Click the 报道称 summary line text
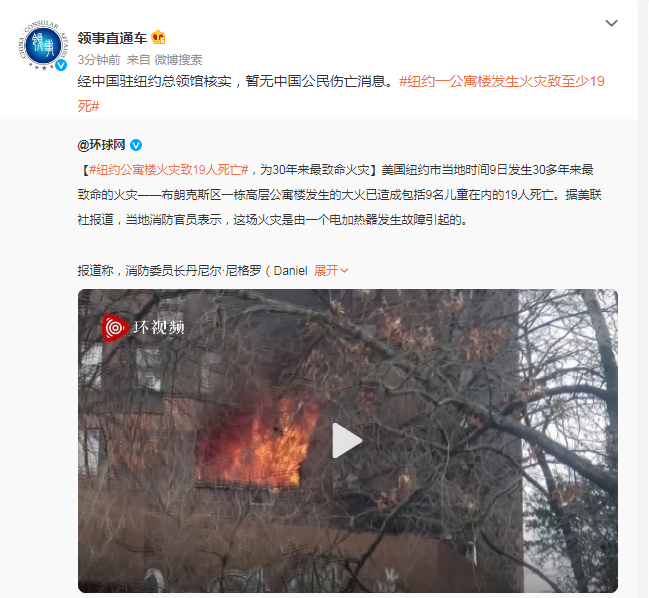 (192, 271)
